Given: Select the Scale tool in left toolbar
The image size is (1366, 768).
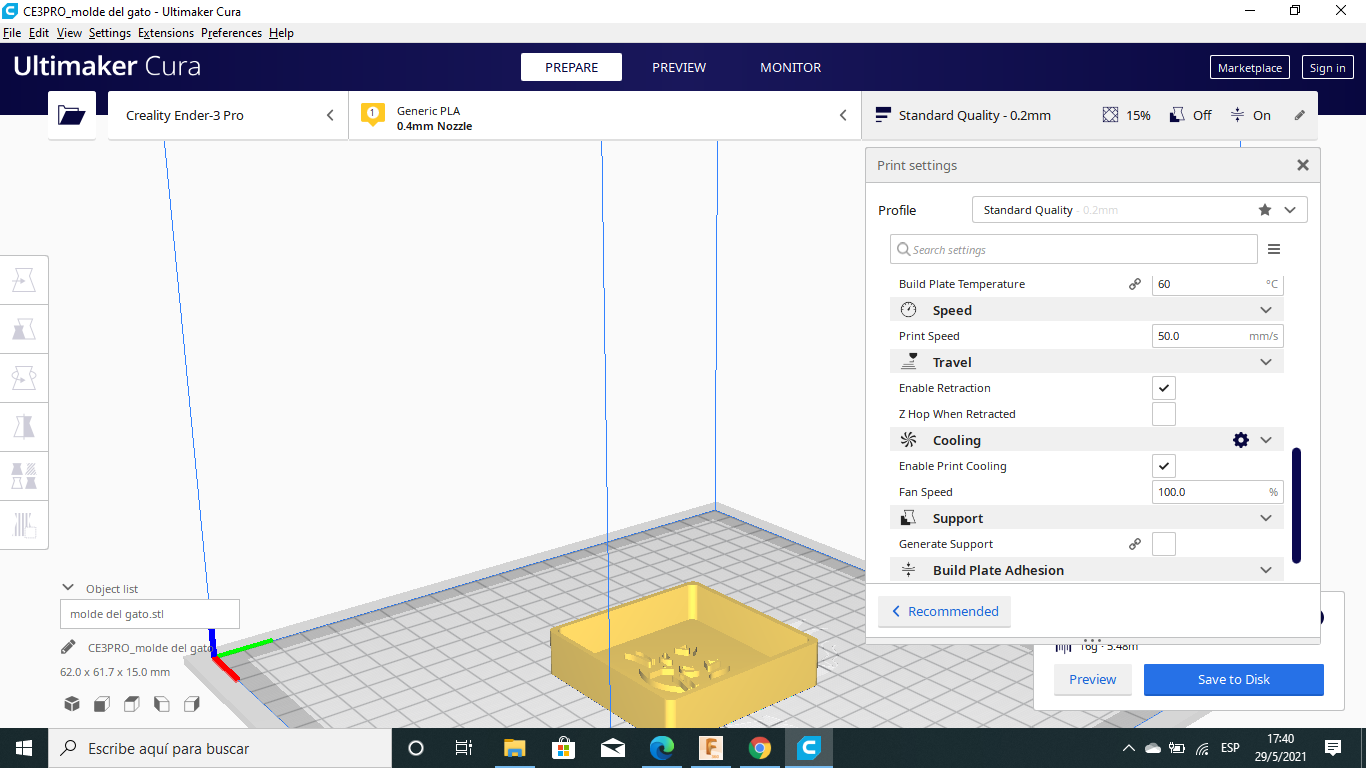Looking at the screenshot, I should pos(24,329).
